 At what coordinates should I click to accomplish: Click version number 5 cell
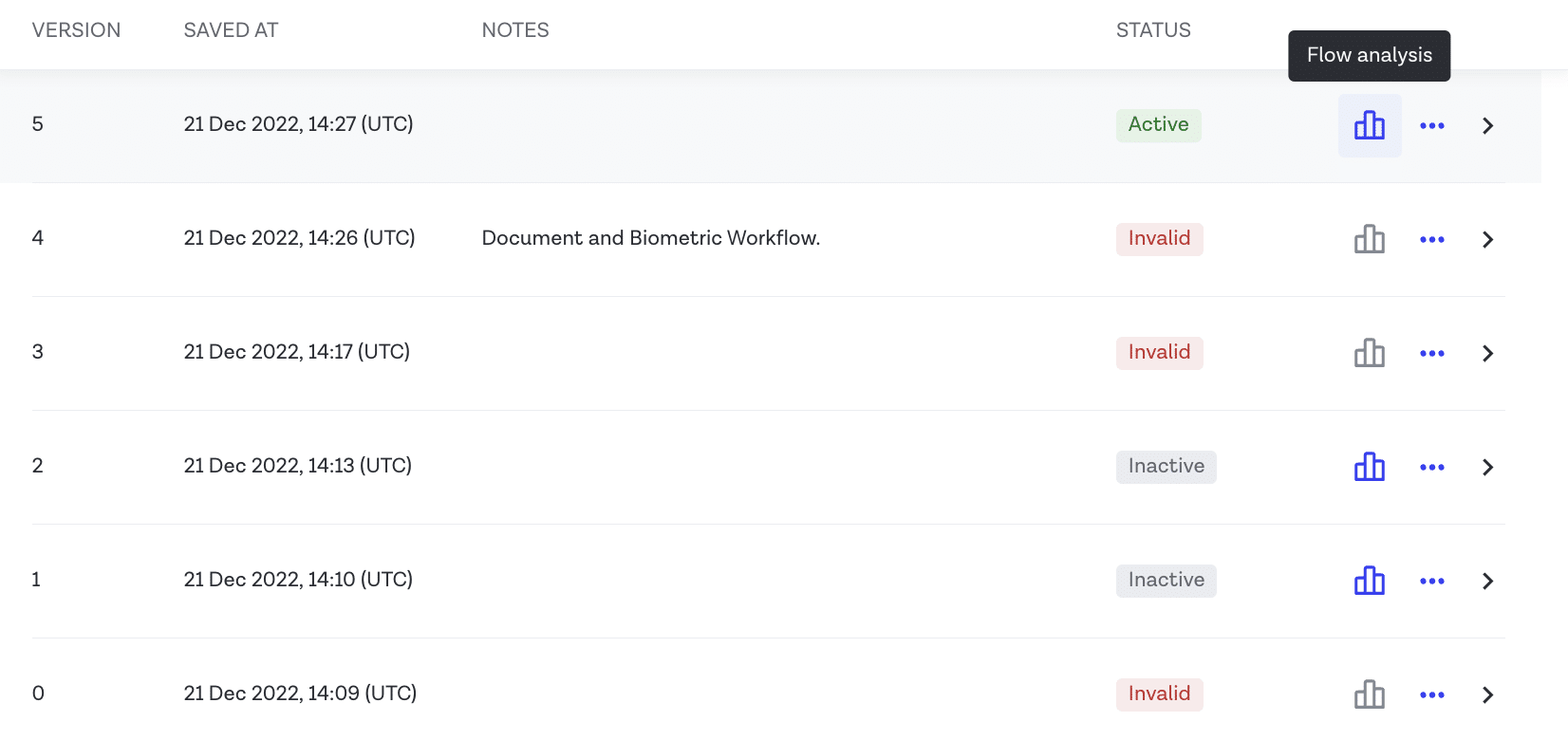click(x=38, y=124)
